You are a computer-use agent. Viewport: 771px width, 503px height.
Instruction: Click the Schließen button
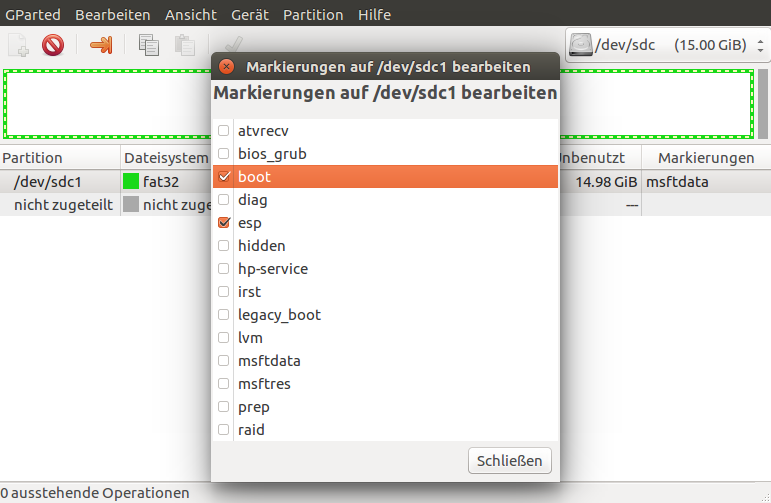[x=509, y=461]
